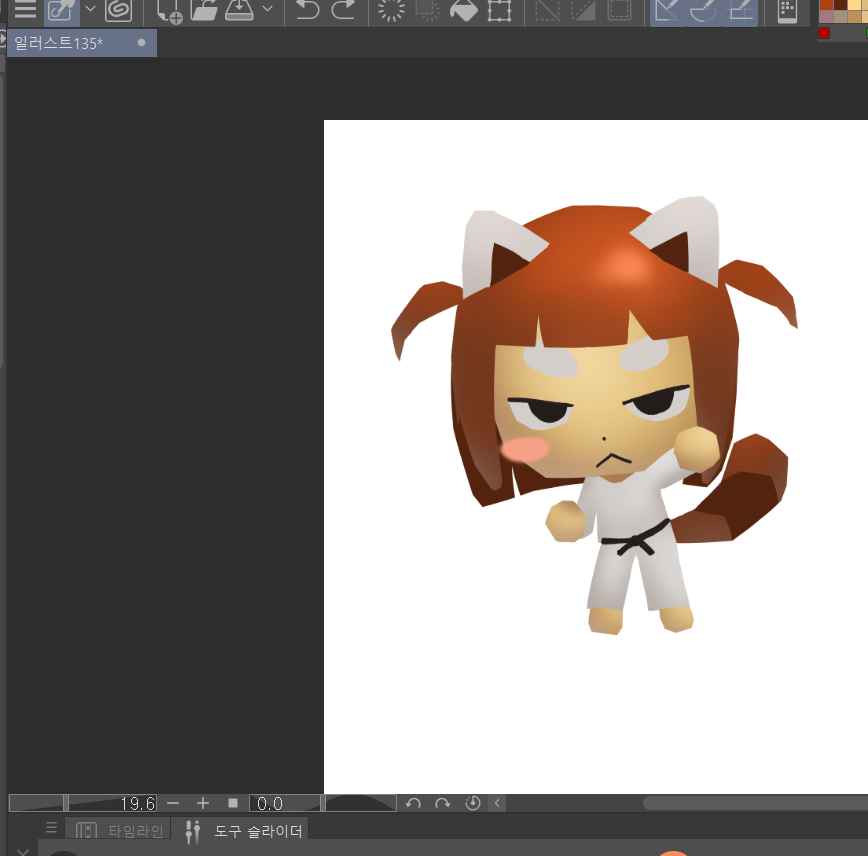Image resolution: width=868 pixels, height=856 pixels.
Task: Launch Clip Studio spiral icon
Action: coord(118,10)
